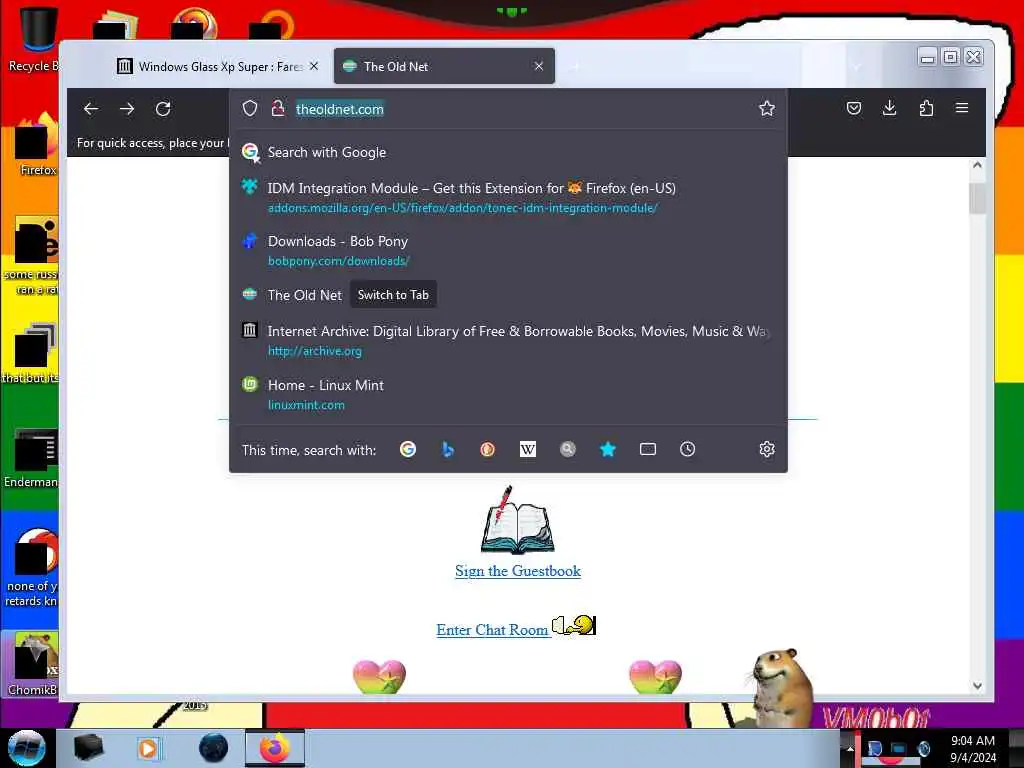1024x768 pixels.
Task: Open the Windows Start orb
Action: click(x=26, y=748)
